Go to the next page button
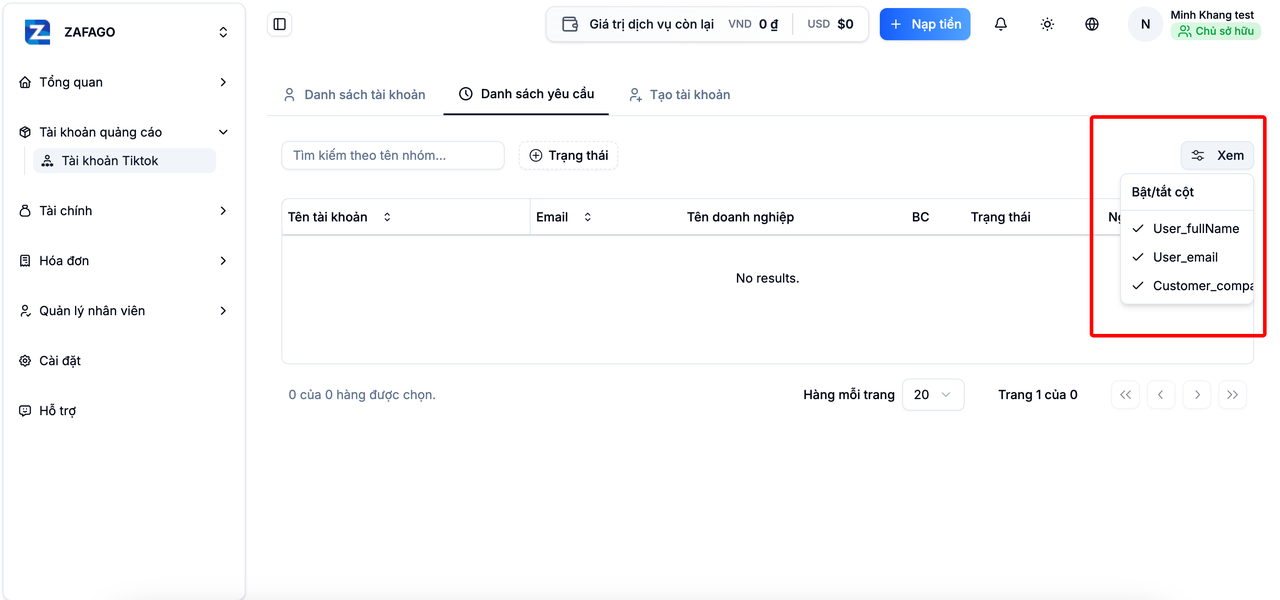This screenshot has height=600, width=1280. (1197, 395)
